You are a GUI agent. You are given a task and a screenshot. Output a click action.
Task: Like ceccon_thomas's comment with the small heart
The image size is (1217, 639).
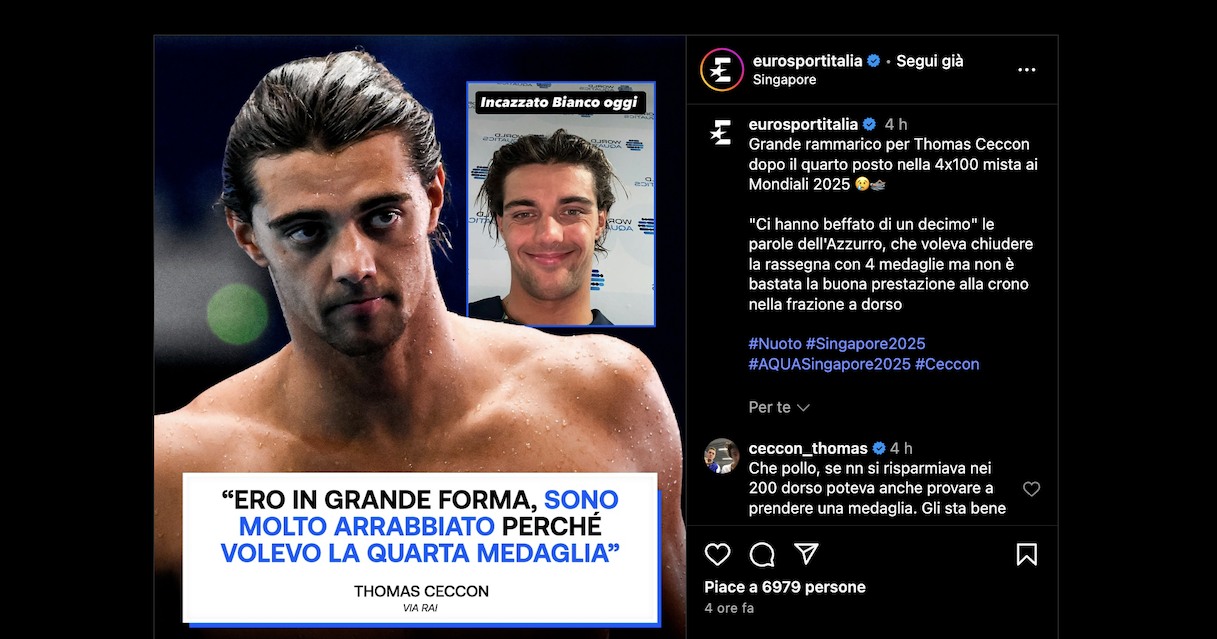(1031, 489)
